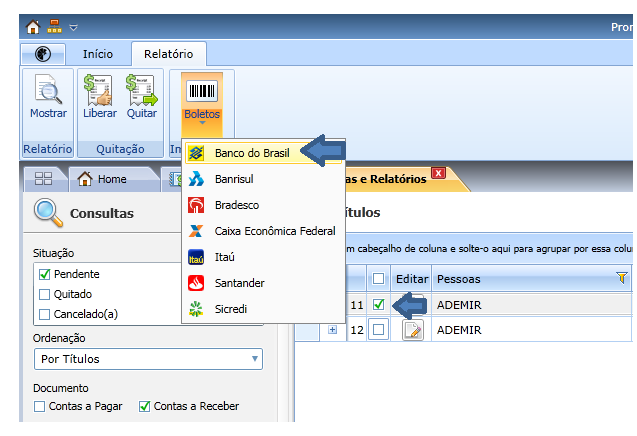Click the Bradesco red logo icon

pos(196,205)
